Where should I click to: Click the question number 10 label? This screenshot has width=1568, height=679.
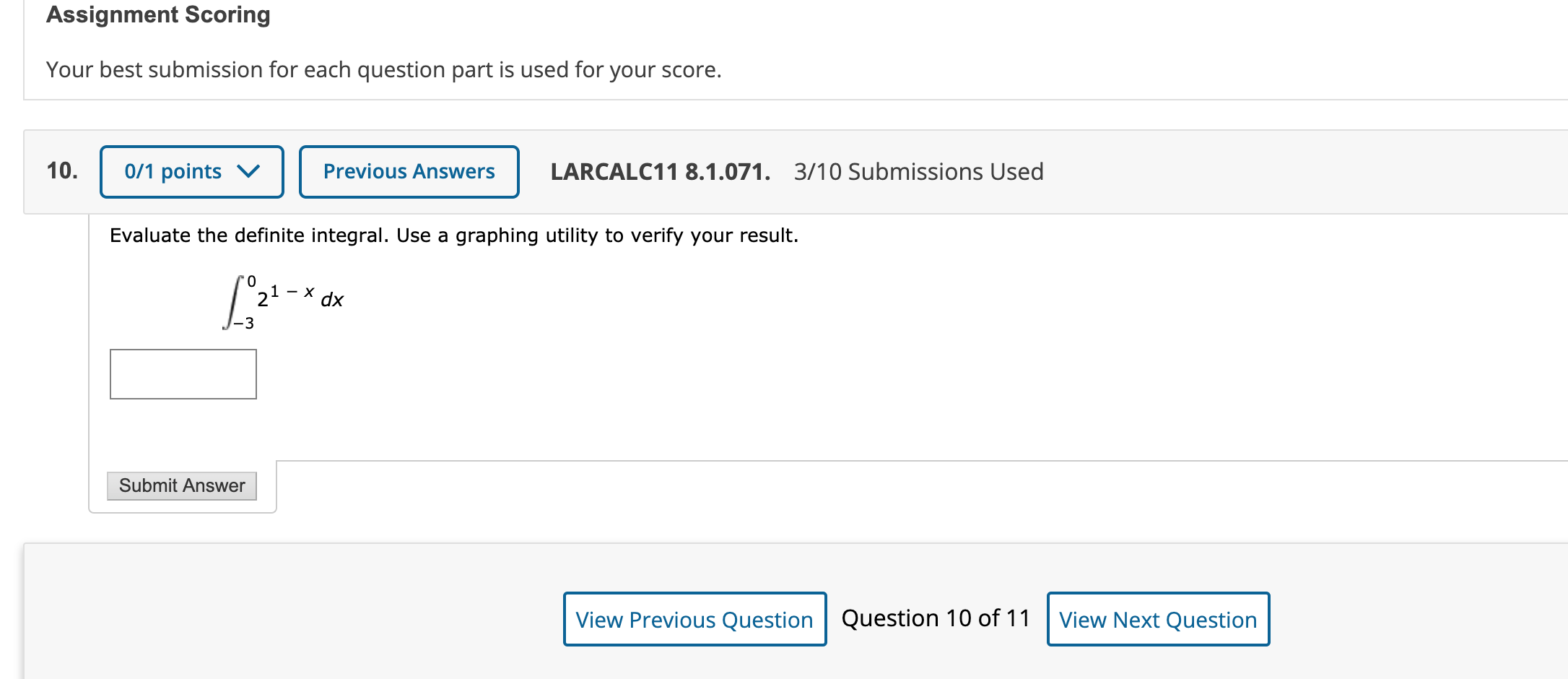click(62, 169)
